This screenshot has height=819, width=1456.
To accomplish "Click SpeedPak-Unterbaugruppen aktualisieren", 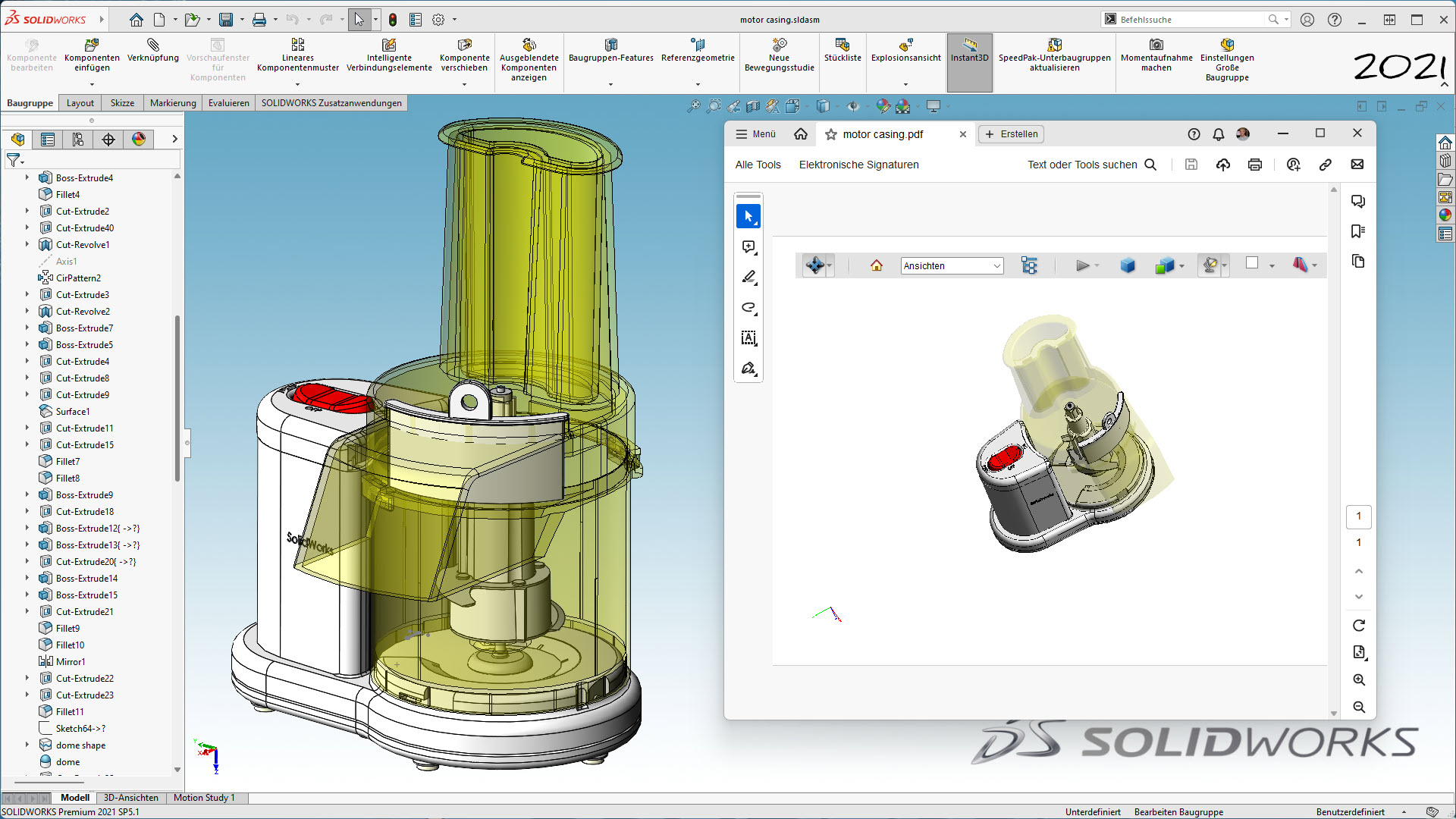I will coord(1054,55).
